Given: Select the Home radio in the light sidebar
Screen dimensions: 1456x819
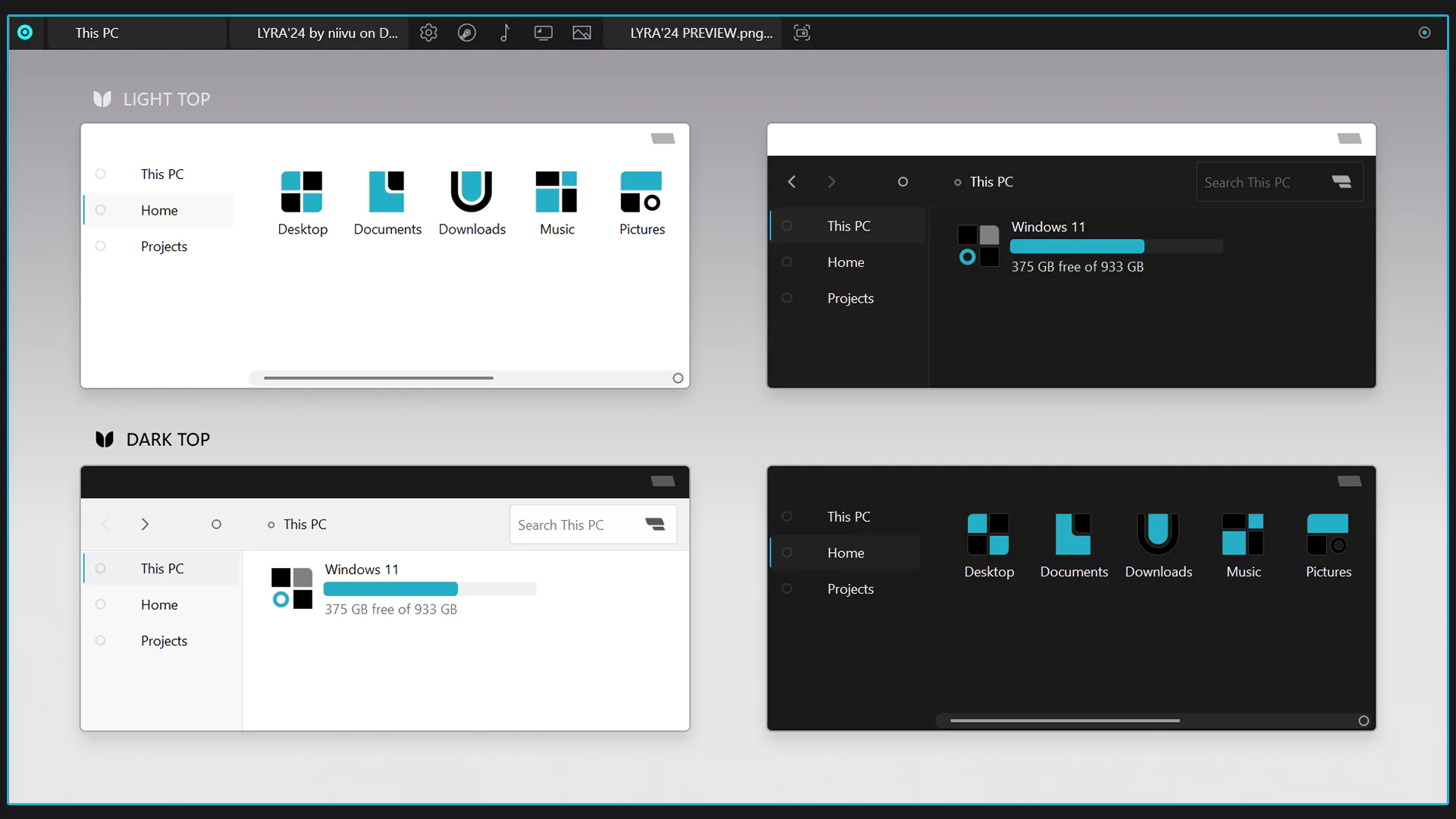Looking at the screenshot, I should coord(101,210).
